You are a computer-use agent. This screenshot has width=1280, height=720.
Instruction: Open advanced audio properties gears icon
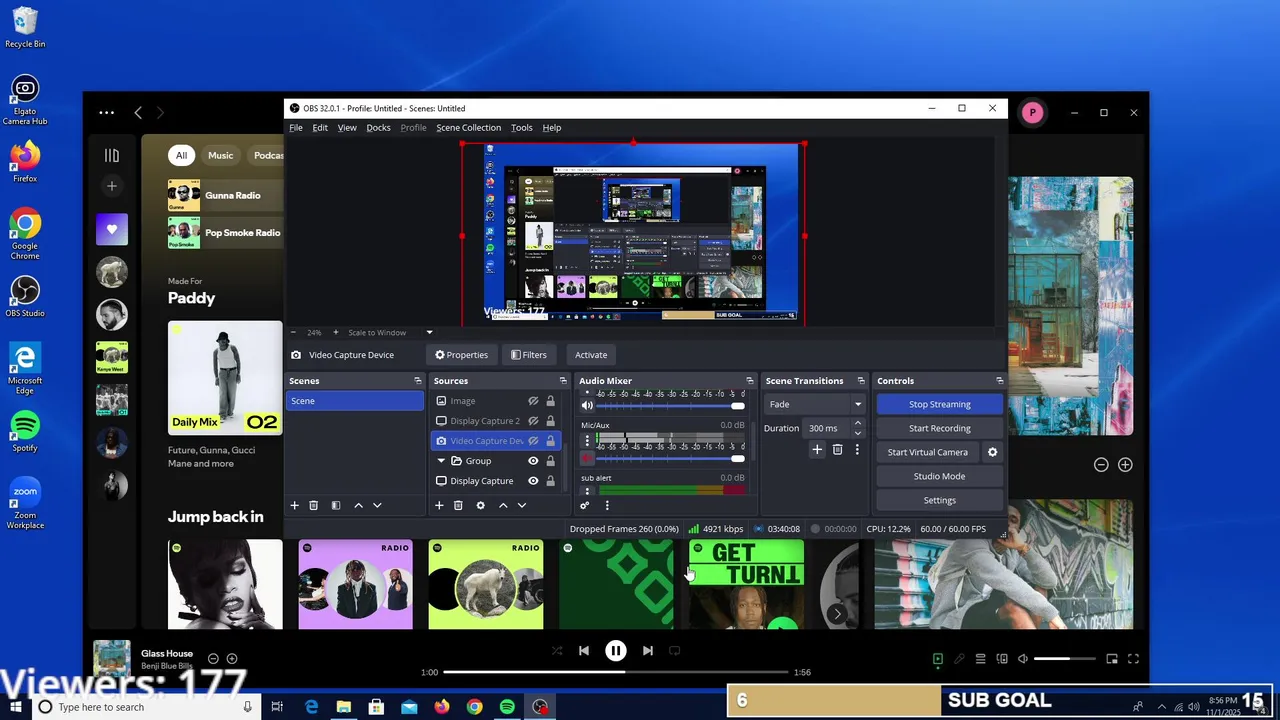click(x=585, y=505)
